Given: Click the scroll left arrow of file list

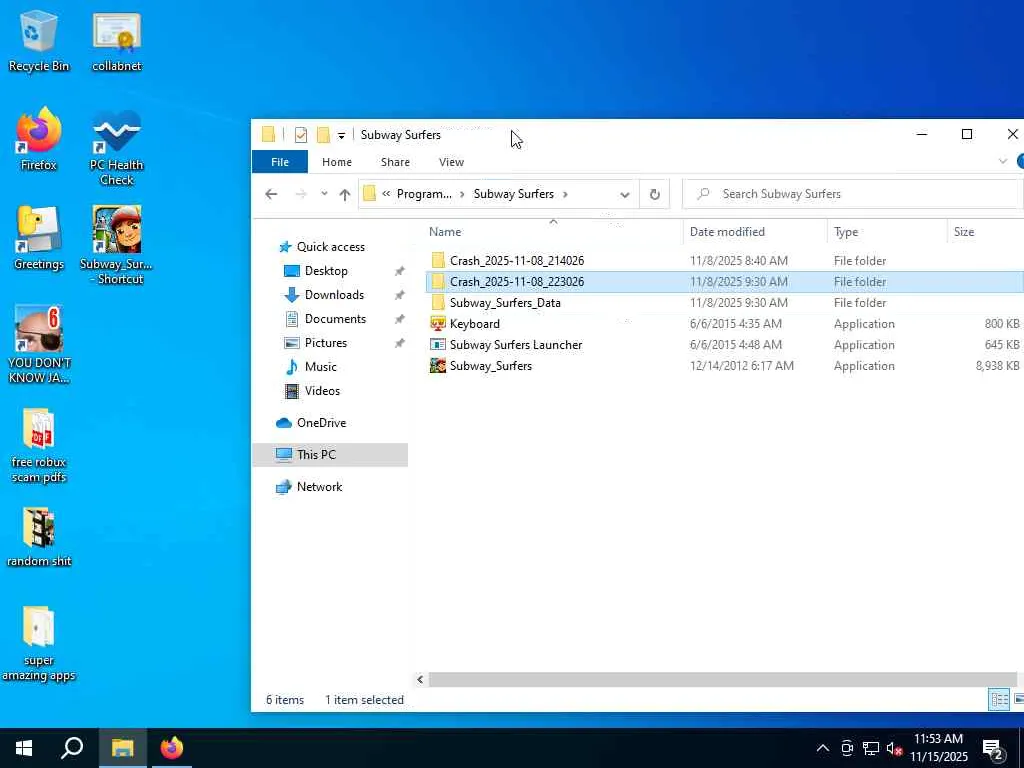Looking at the screenshot, I should (420, 680).
